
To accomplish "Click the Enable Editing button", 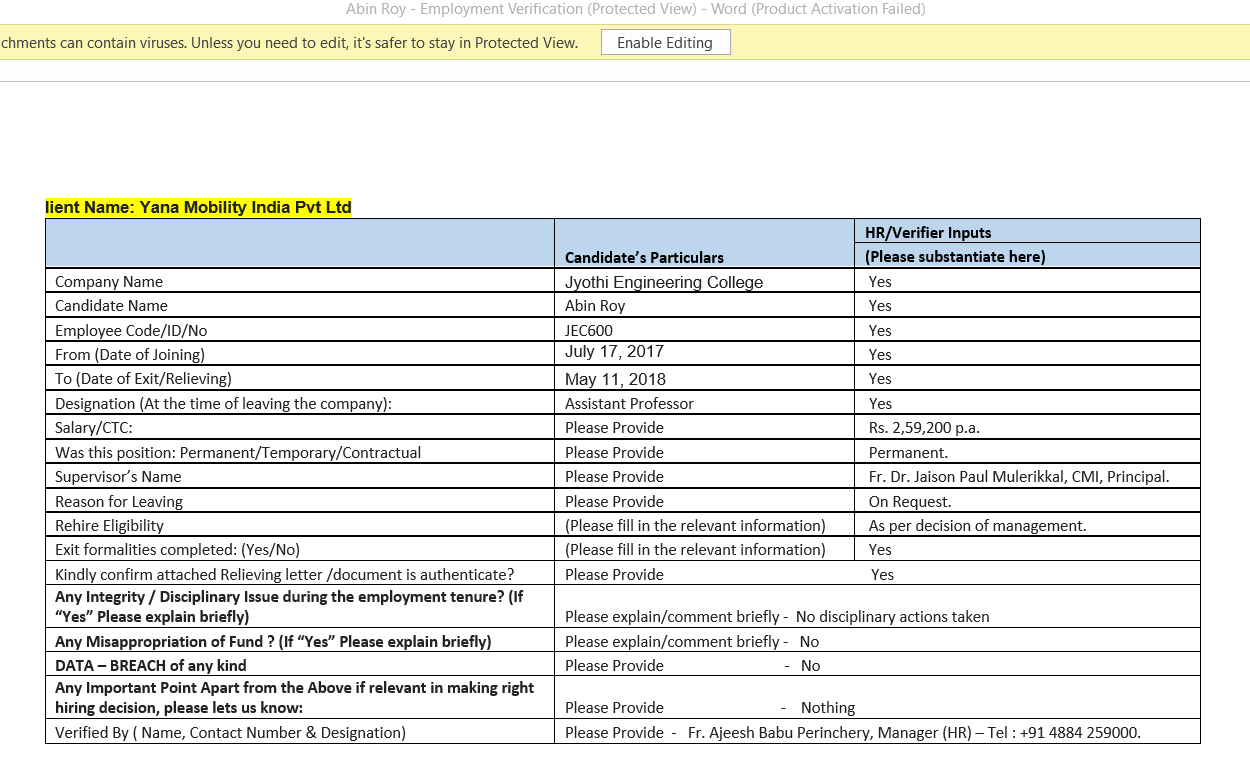I will point(665,43).
